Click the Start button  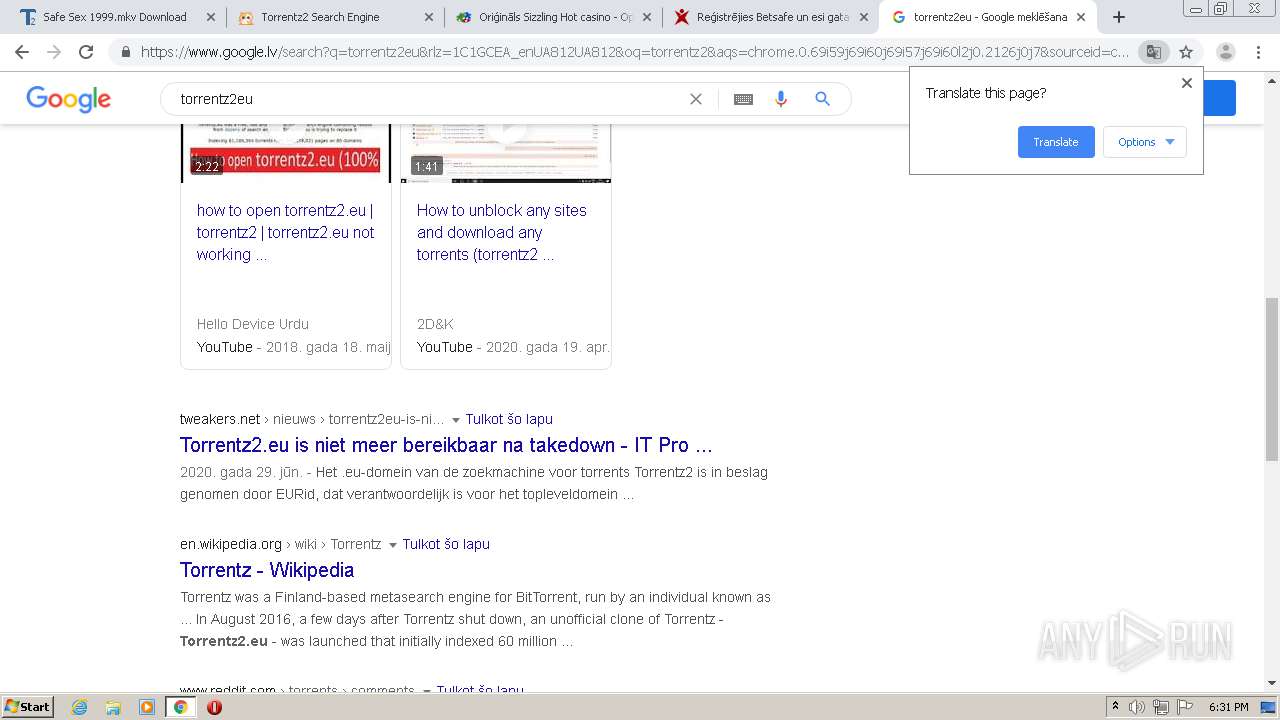[x=27, y=707]
